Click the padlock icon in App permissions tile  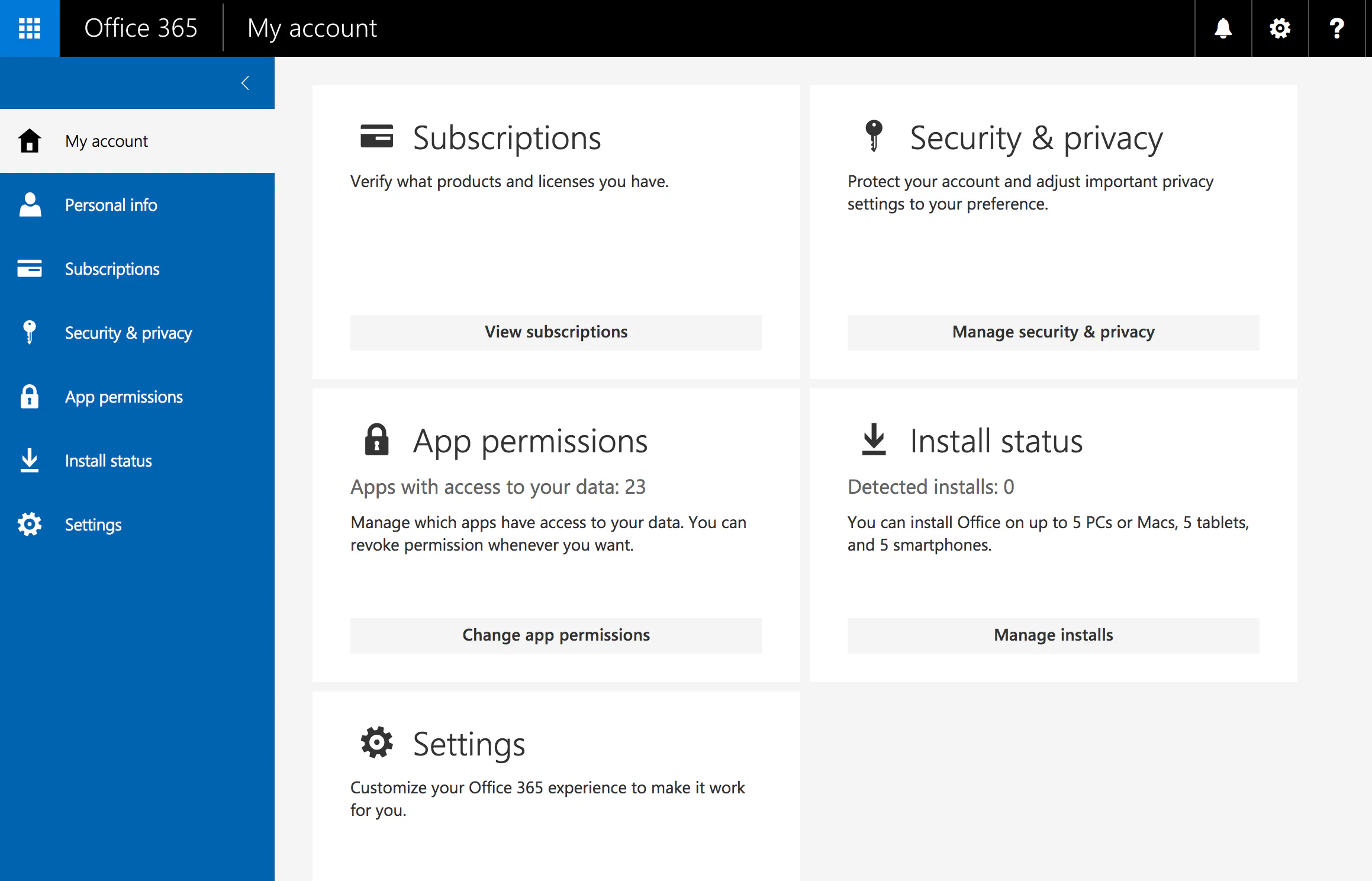pyautogui.click(x=377, y=439)
